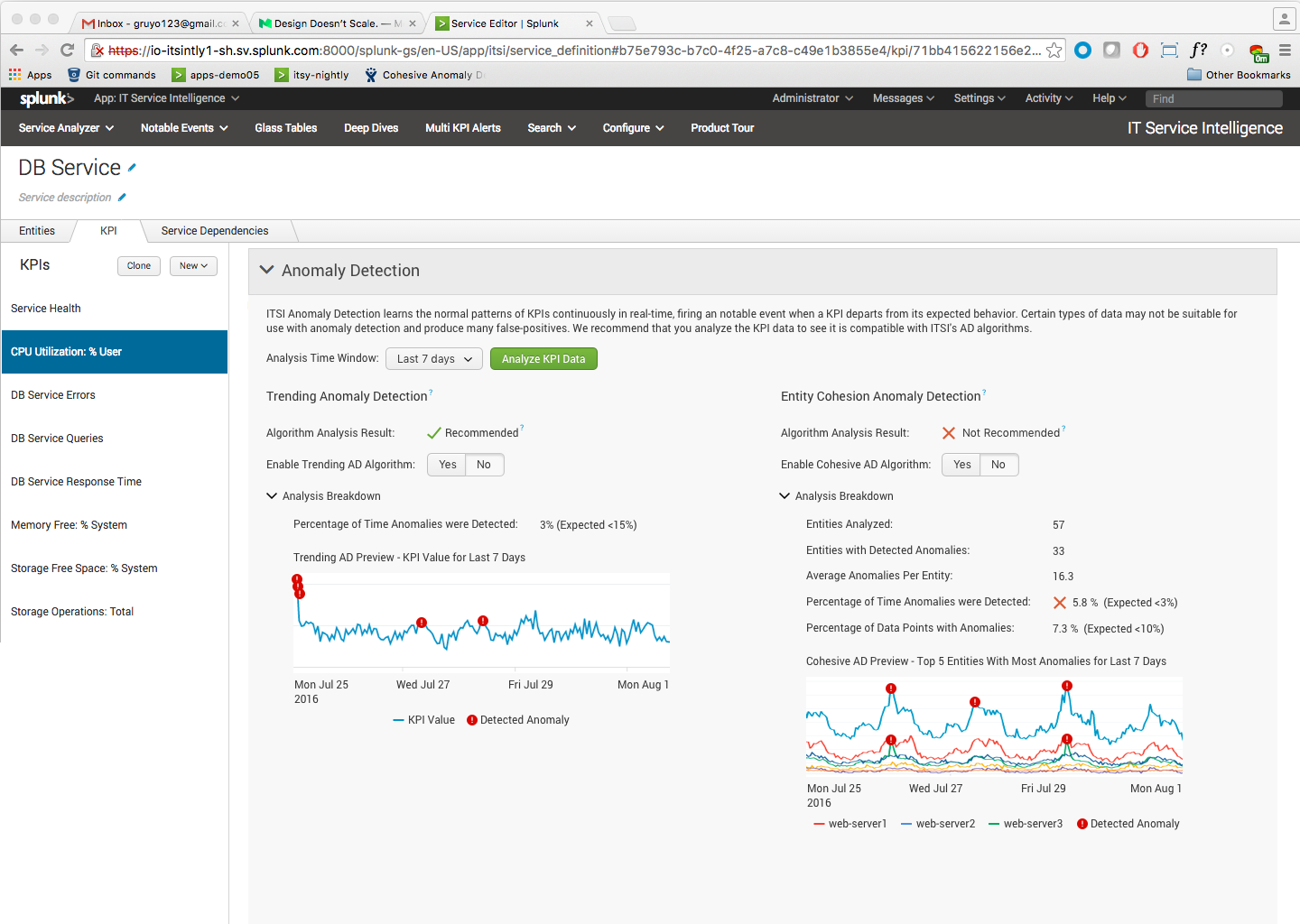Image resolution: width=1300 pixels, height=924 pixels.
Task: Open the Analysis Time Window dropdown
Action: click(x=434, y=359)
